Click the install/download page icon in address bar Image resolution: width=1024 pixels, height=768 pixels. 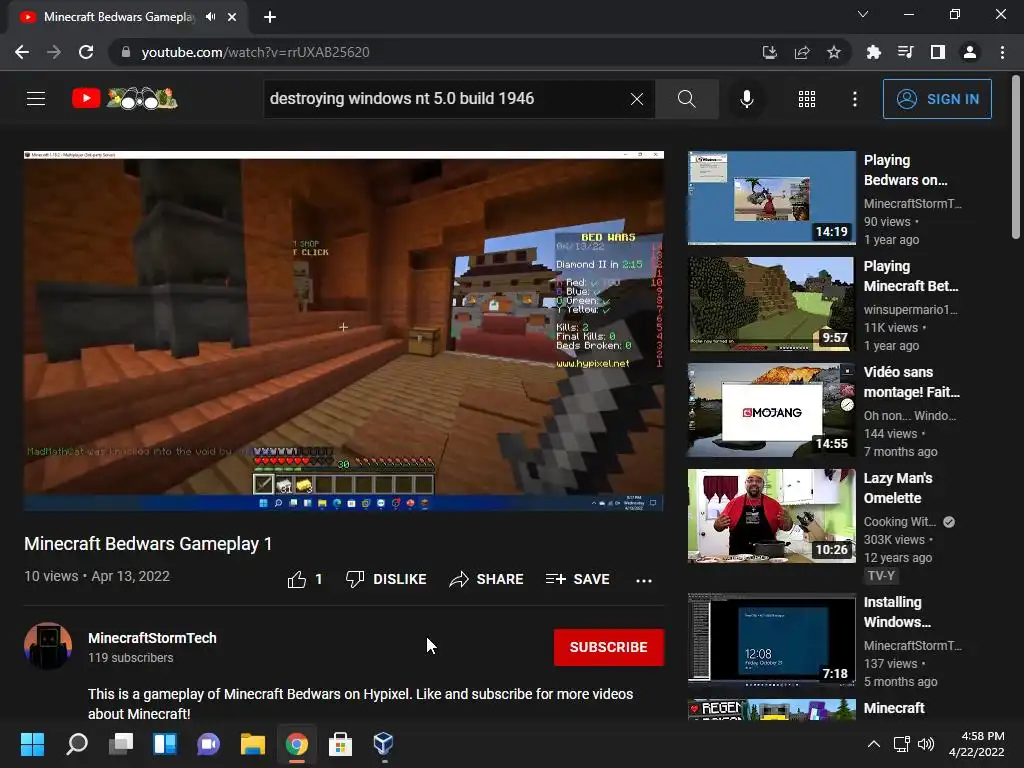[x=770, y=52]
